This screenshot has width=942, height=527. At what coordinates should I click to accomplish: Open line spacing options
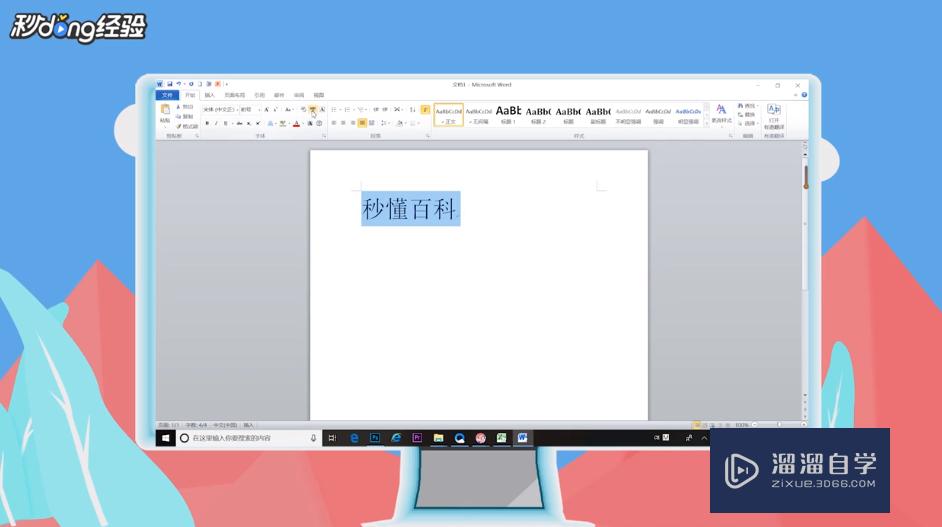click(384, 123)
